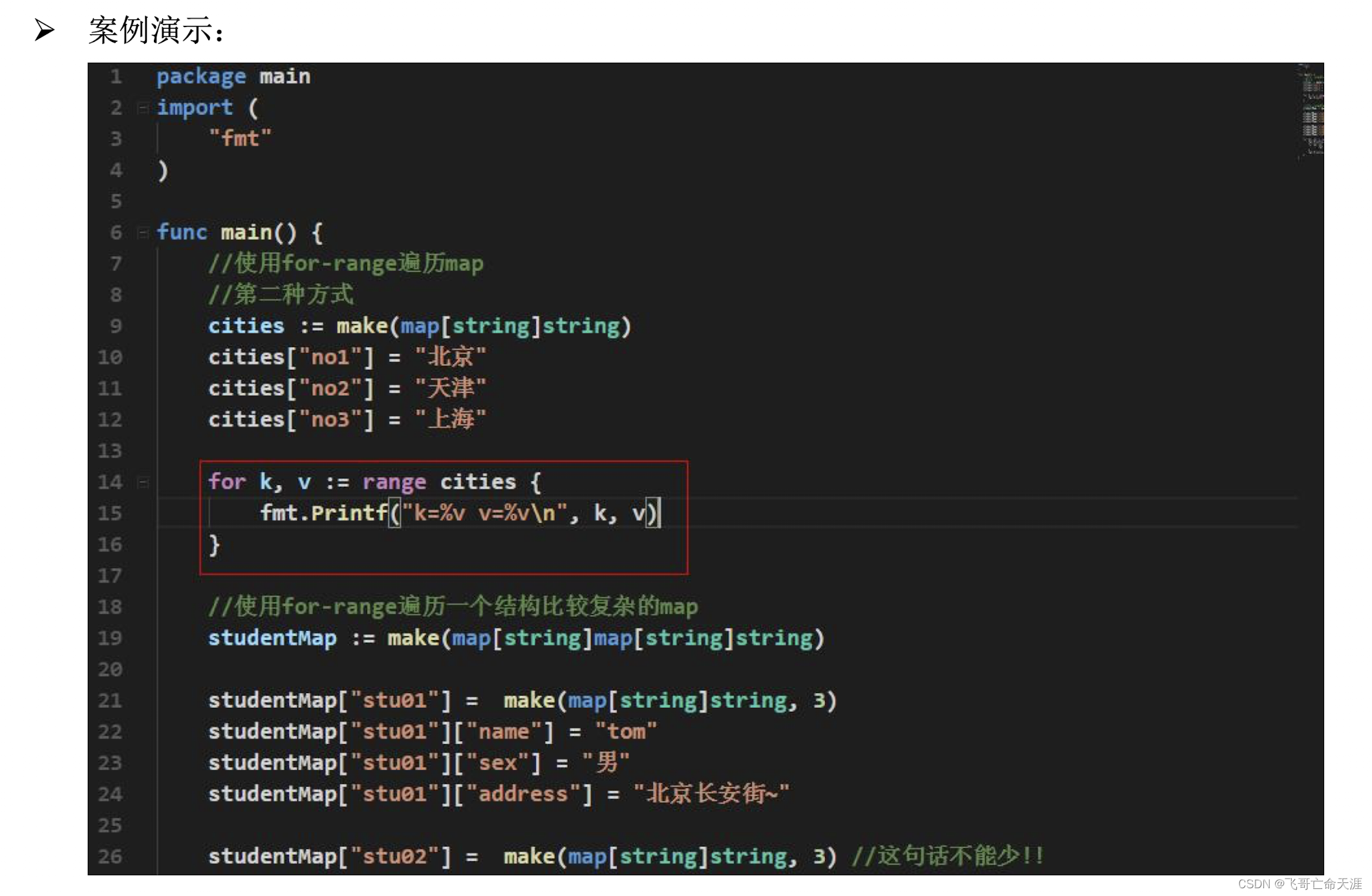Collapse the func main fold marker
This screenshot has width=1372, height=896.
tap(143, 233)
